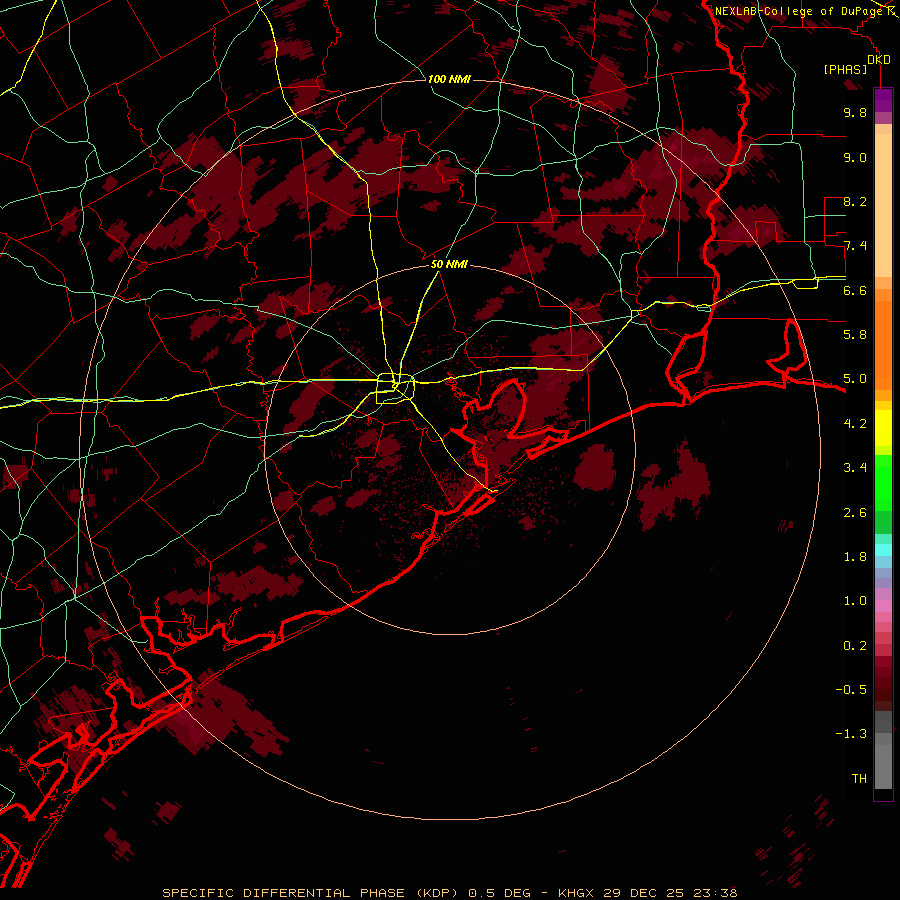The image size is (900, 900).
Task: Pick the purple segment atop the color bar
Action: pyautogui.click(x=883, y=100)
